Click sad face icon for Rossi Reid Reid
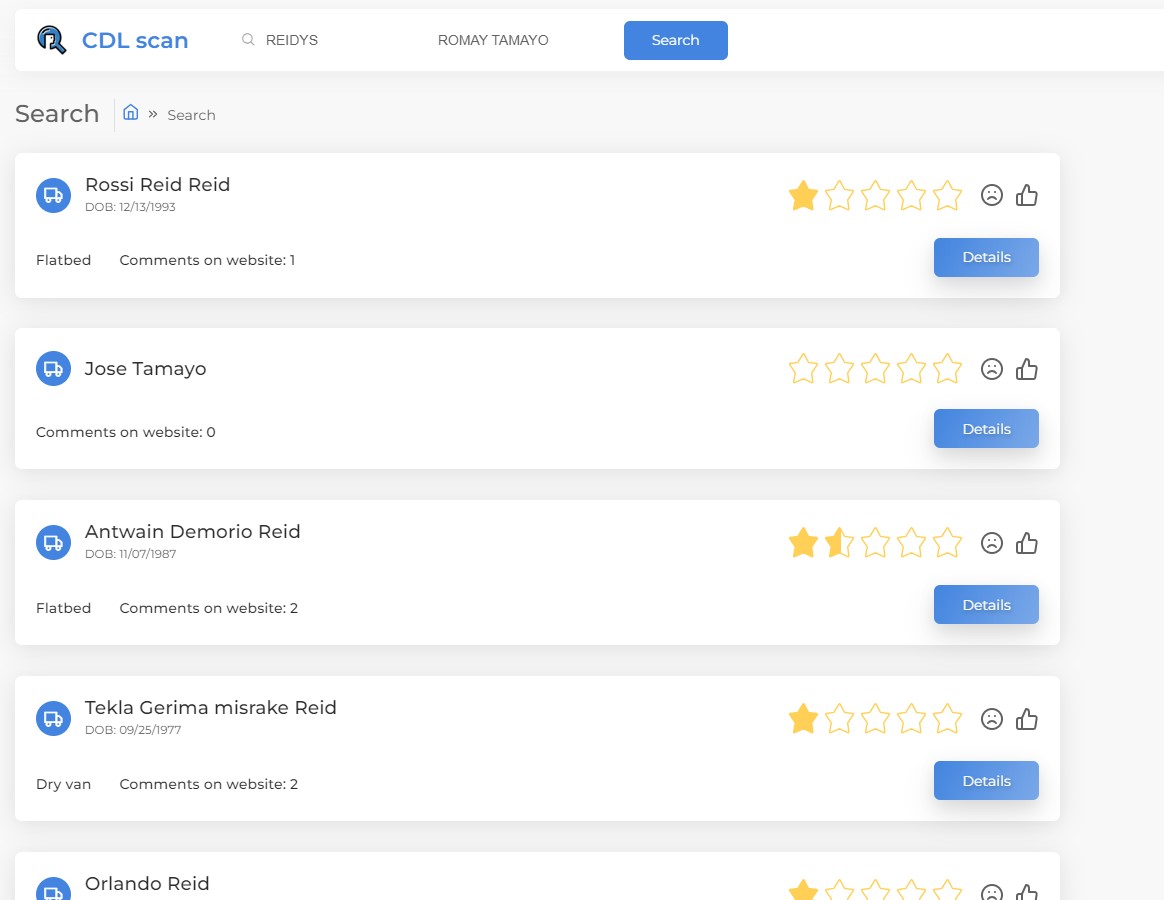This screenshot has height=900, width=1164. tap(992, 195)
